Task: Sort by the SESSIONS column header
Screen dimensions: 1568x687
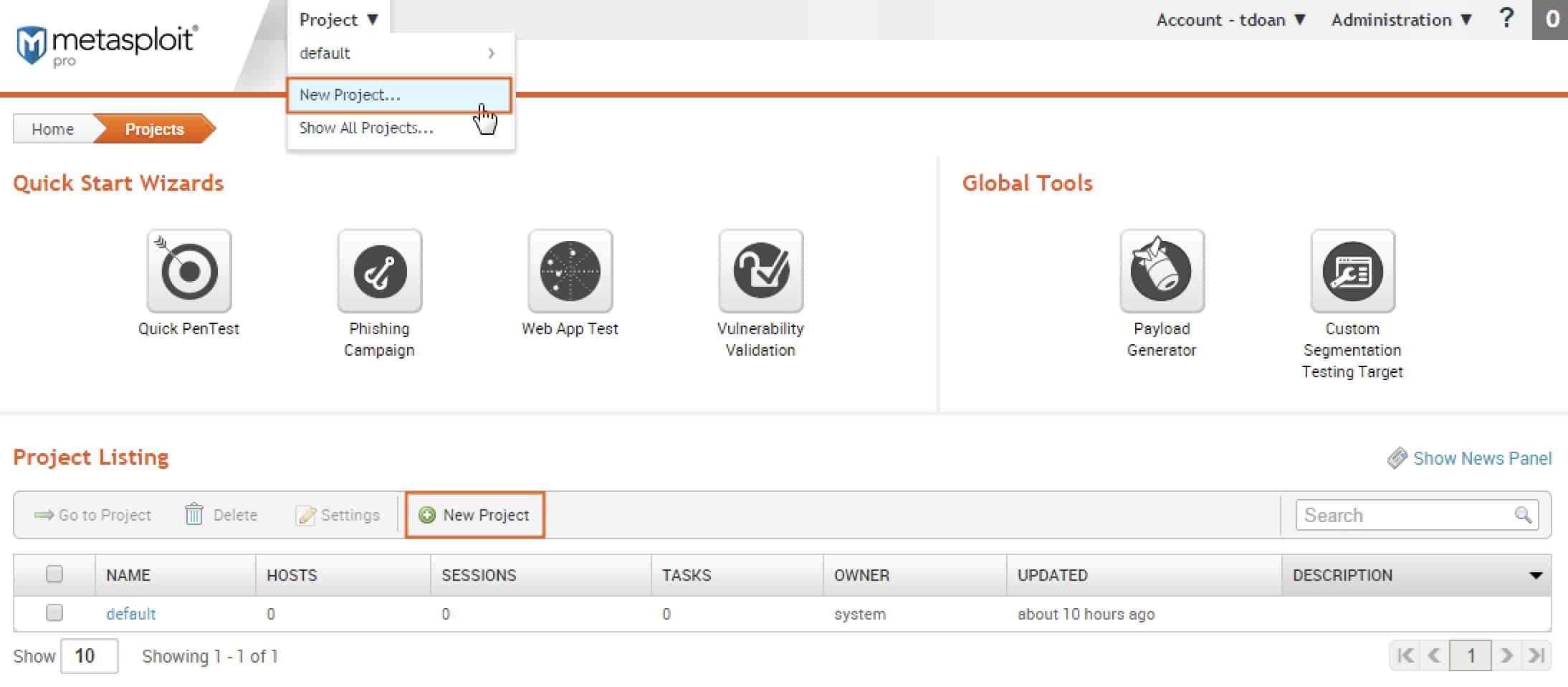Action: pyautogui.click(x=541, y=575)
